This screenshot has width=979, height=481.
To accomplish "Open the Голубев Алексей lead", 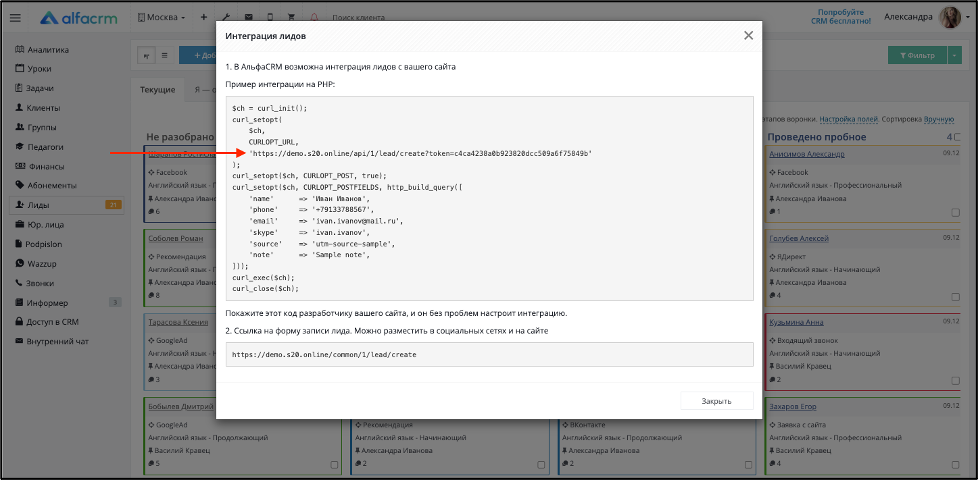I will [x=799, y=239].
